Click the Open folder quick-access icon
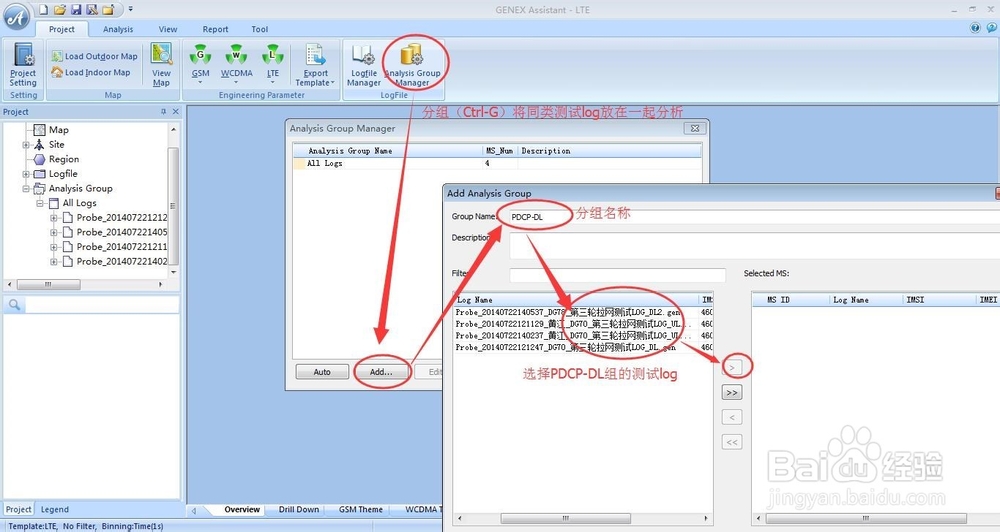Viewport: 1000px width, 532px height. point(60,9)
